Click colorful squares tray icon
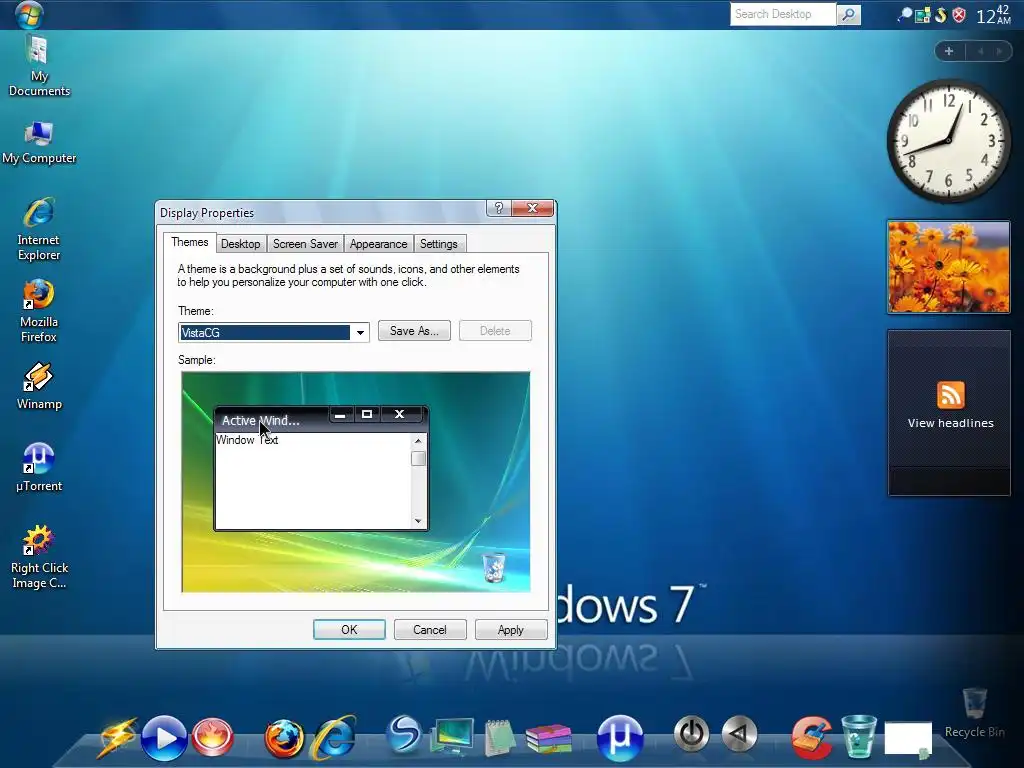 (x=922, y=15)
